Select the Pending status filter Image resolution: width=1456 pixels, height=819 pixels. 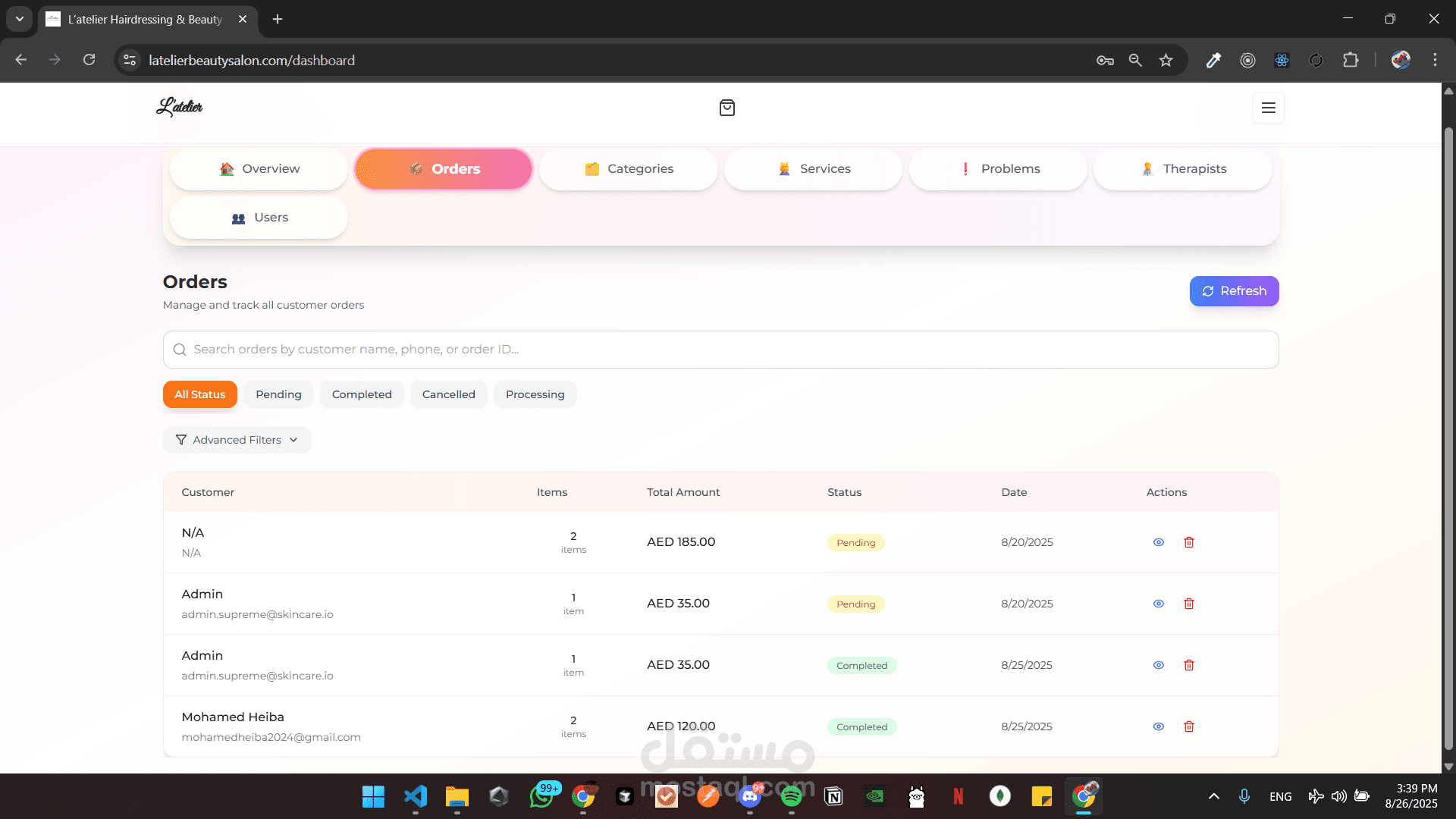coord(278,394)
